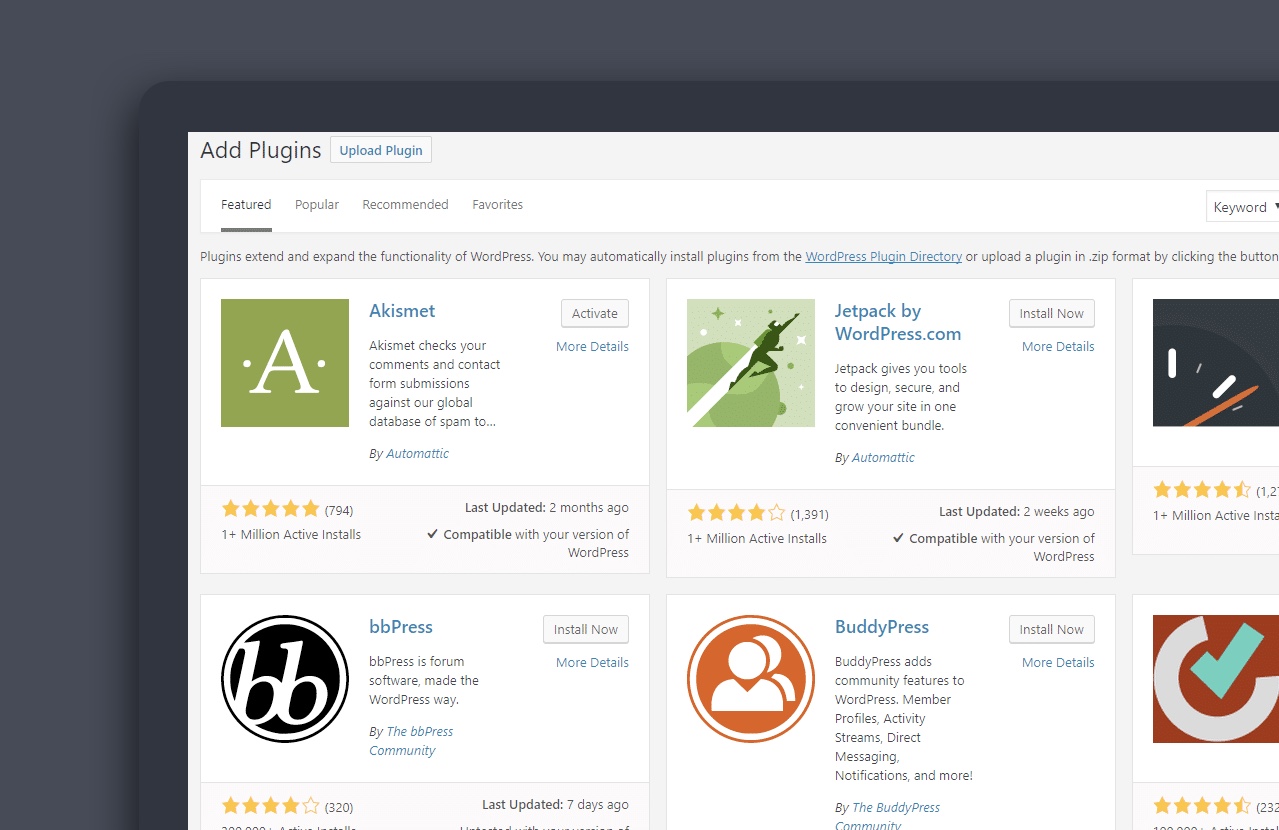The height and width of the screenshot is (830, 1279).
Task: Click the Automattic author link under Akismet
Action: [417, 454]
